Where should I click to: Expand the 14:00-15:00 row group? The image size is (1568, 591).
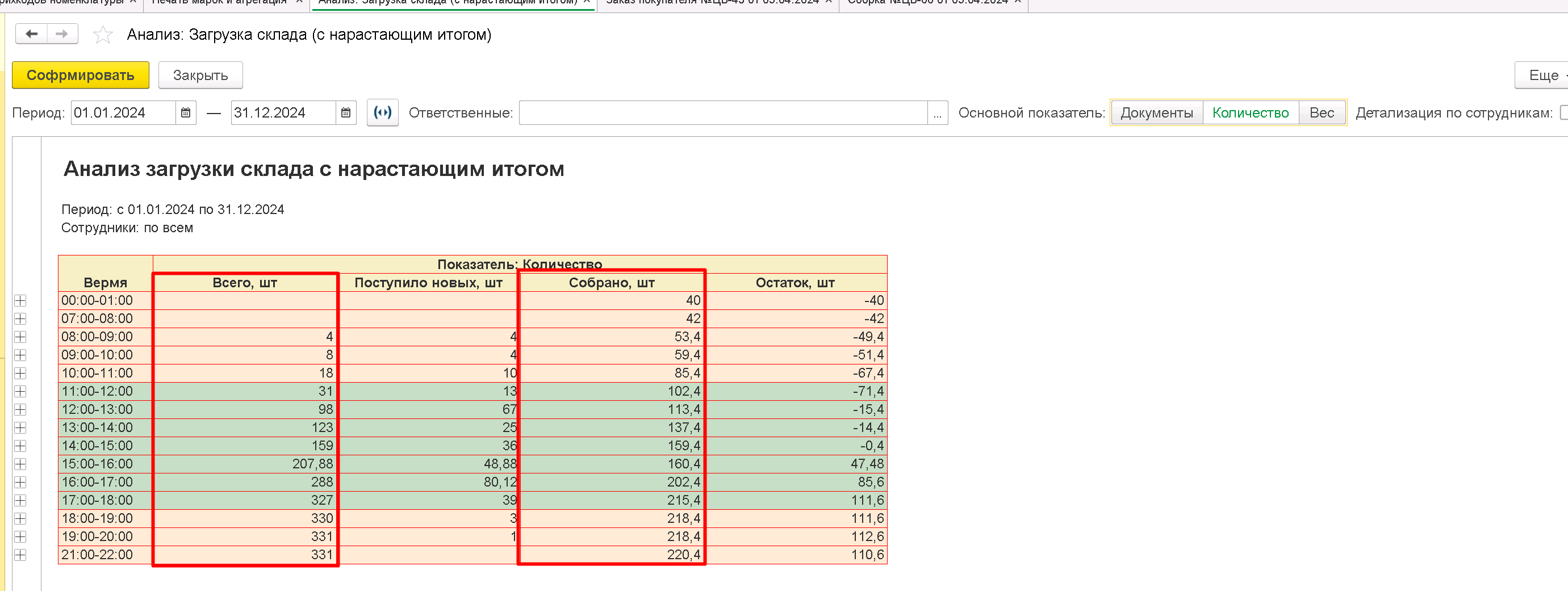(x=20, y=446)
